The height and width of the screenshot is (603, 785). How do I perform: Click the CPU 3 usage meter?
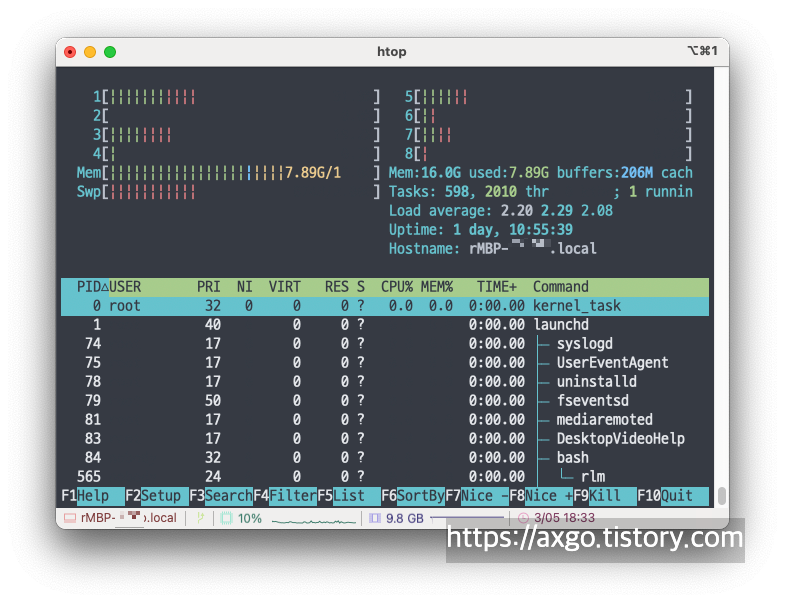point(236,135)
